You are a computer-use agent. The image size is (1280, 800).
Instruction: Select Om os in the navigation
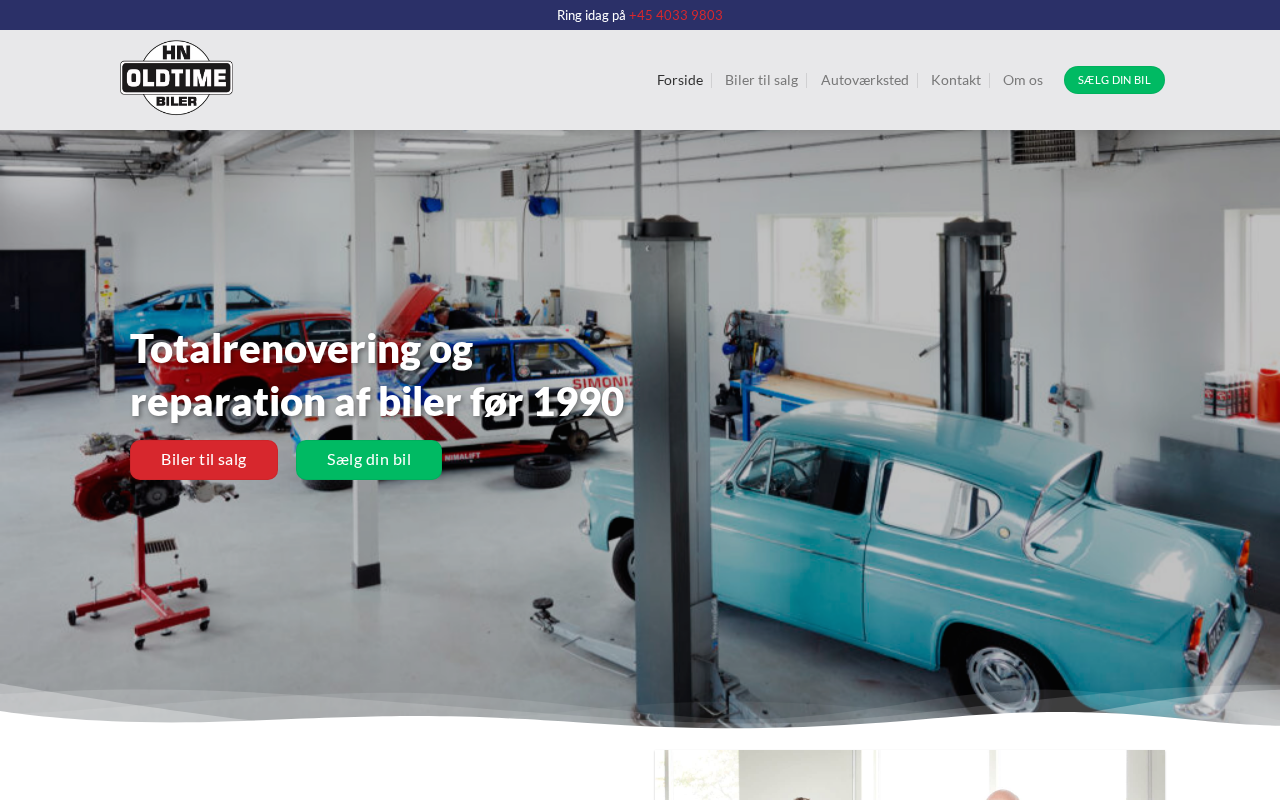point(1022,80)
